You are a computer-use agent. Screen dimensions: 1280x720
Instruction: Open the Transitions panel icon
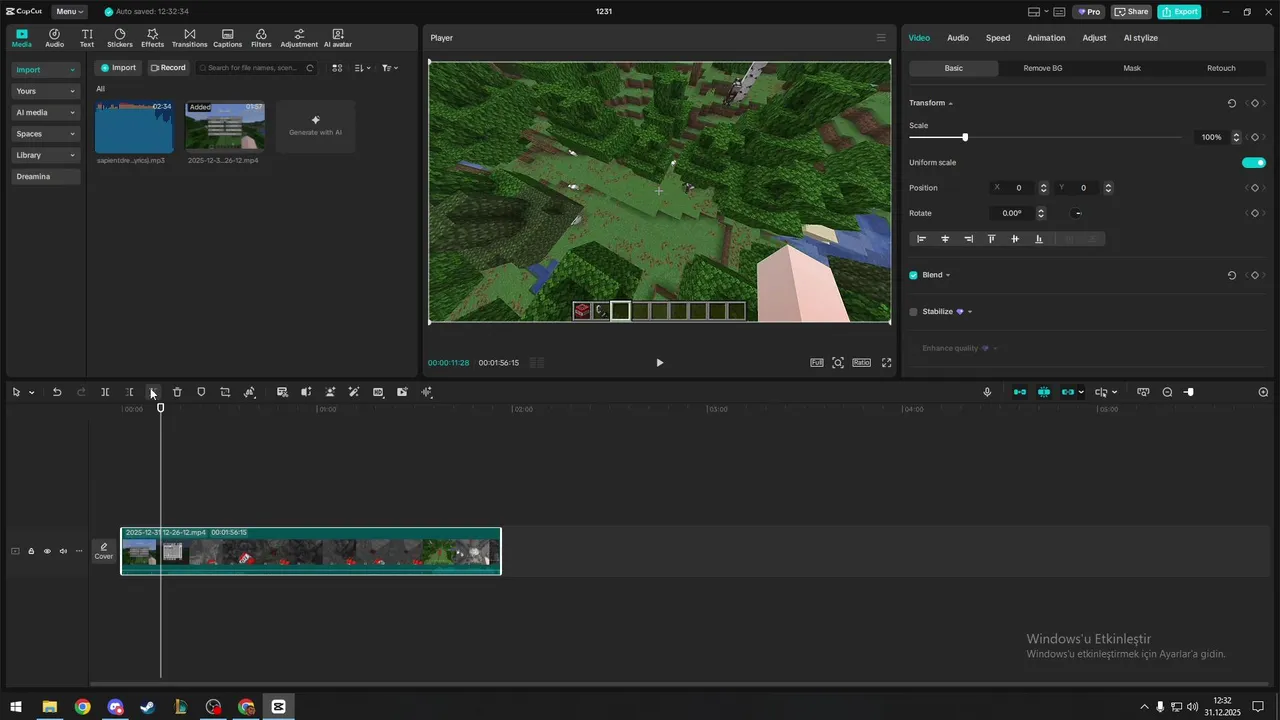pos(189,38)
